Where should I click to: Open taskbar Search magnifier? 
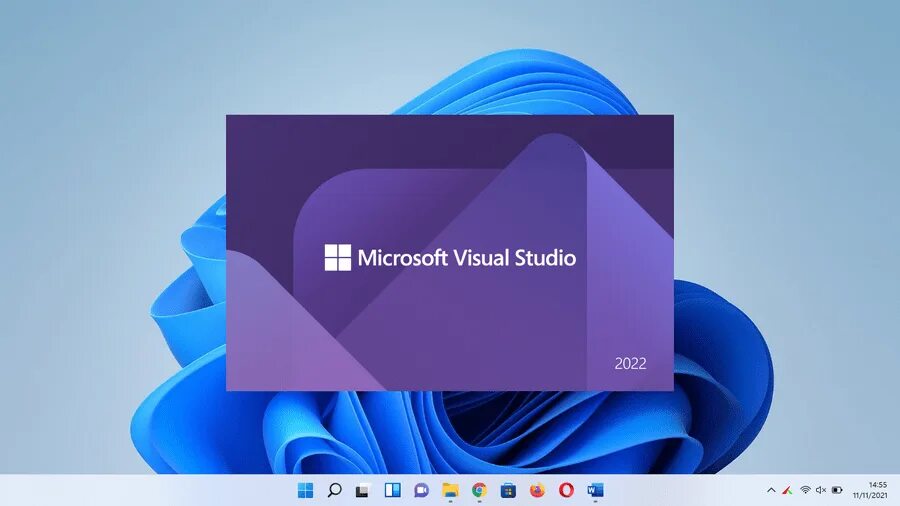[335, 490]
